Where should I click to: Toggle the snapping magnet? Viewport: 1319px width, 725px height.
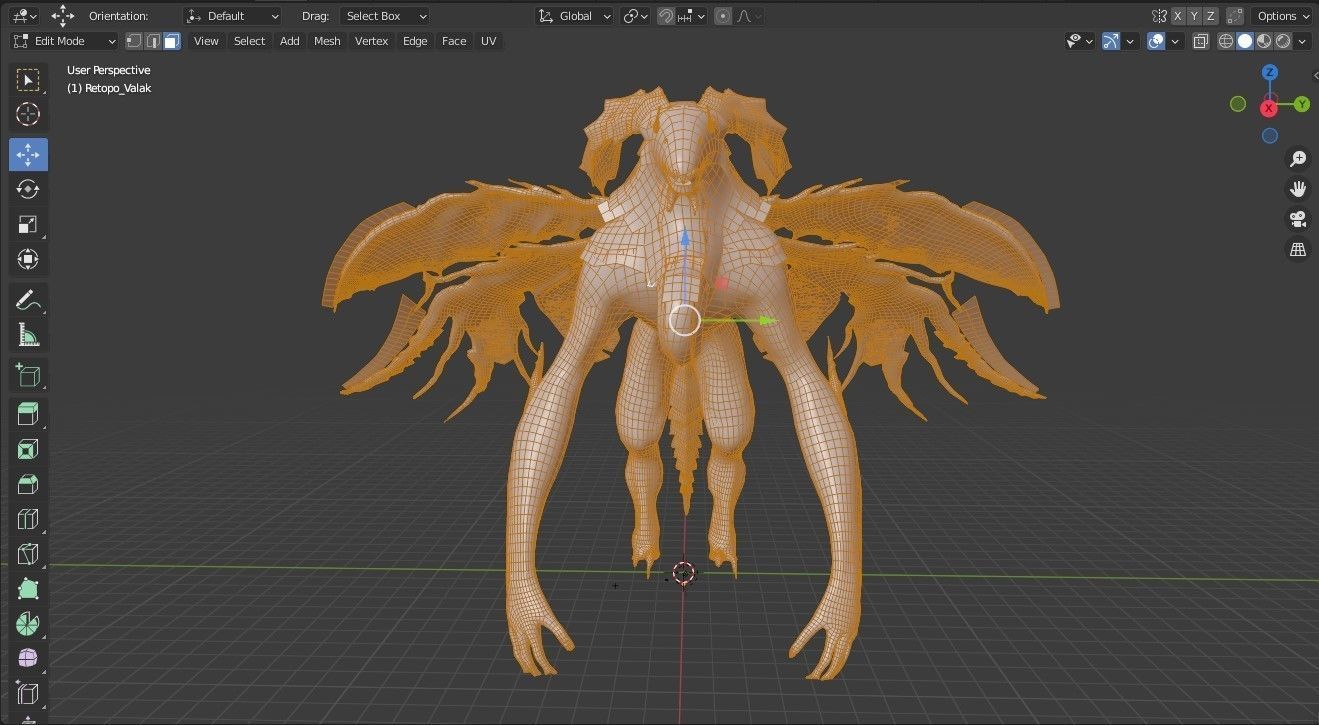pyautogui.click(x=666, y=16)
